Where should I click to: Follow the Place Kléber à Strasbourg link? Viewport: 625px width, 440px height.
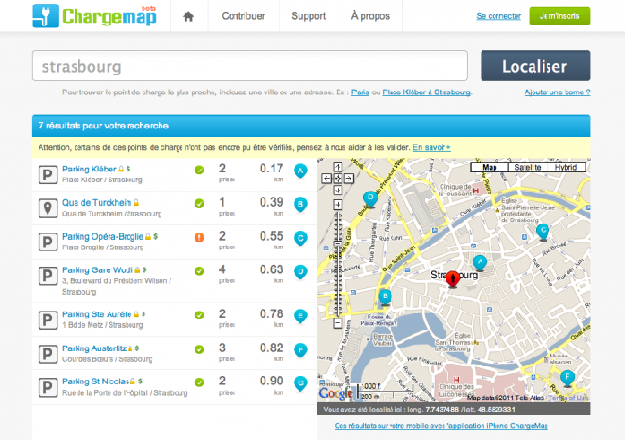[x=426, y=92]
